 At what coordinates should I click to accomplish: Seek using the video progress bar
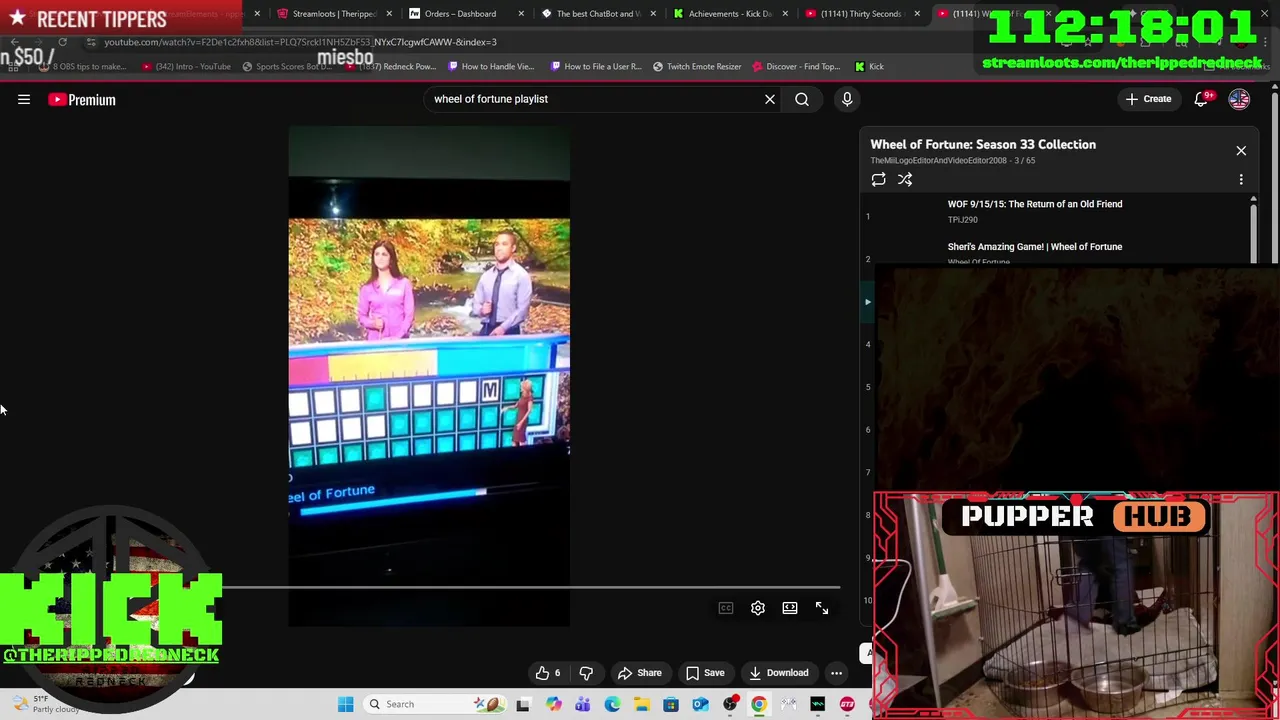(530, 588)
